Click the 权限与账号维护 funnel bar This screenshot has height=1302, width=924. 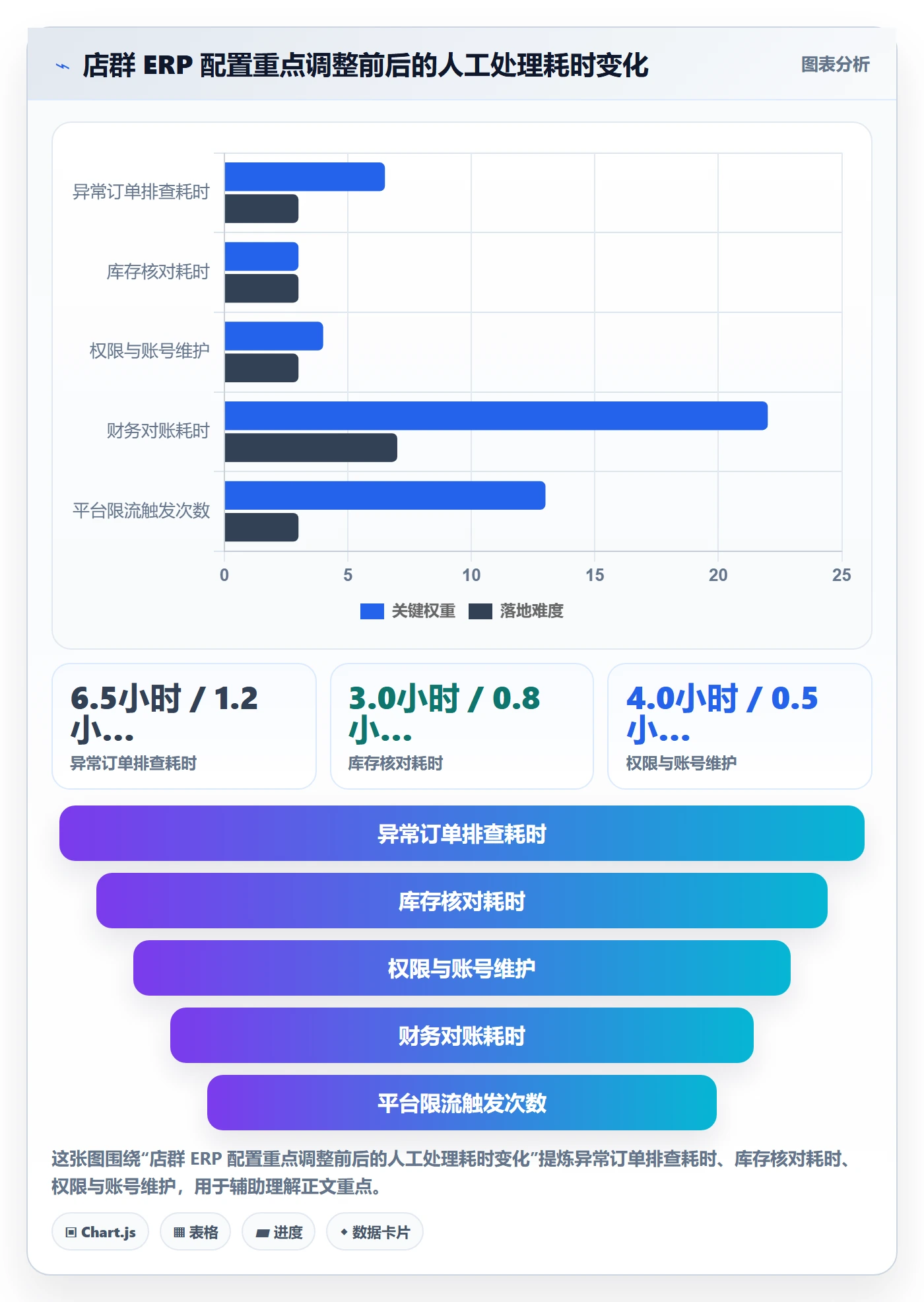pos(462,968)
